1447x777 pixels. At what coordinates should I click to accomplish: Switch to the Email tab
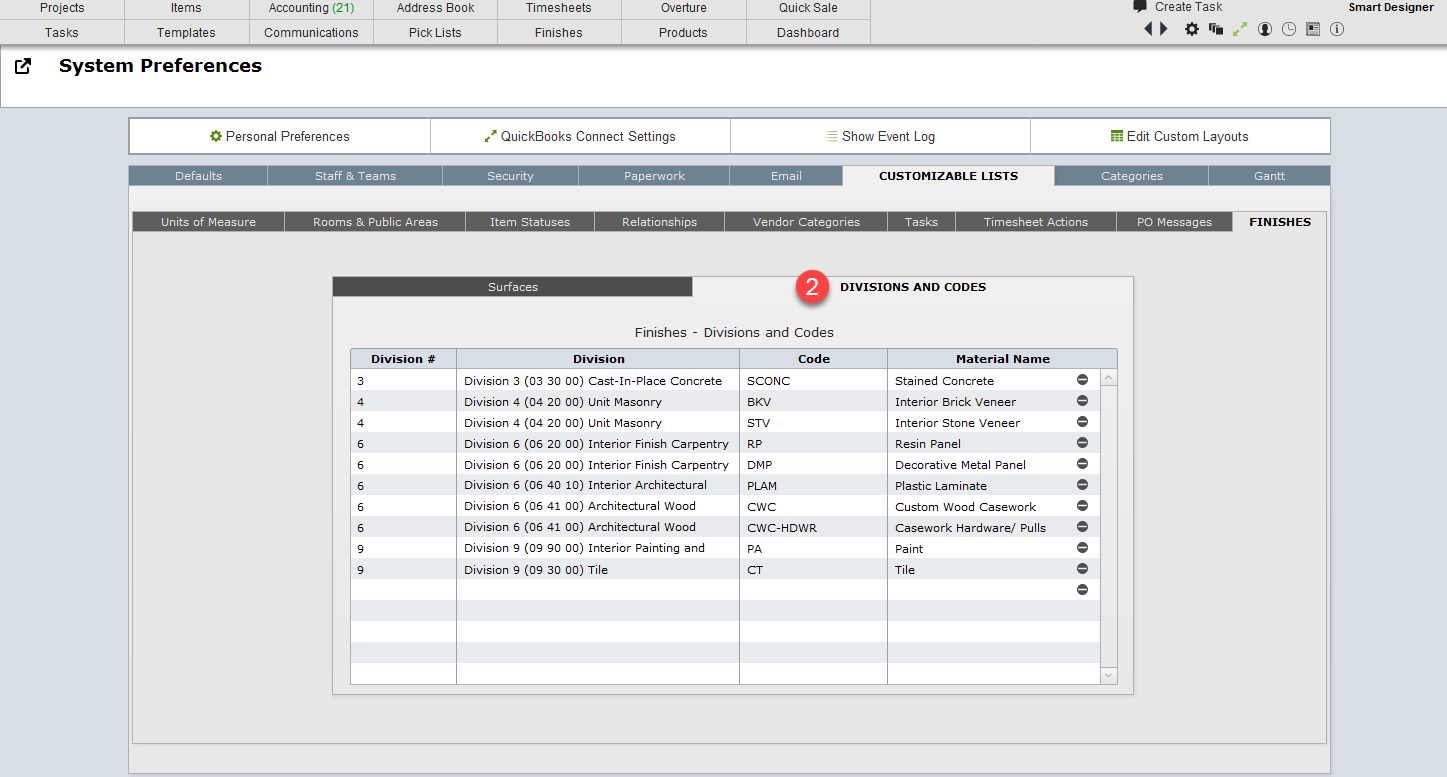[x=786, y=176]
